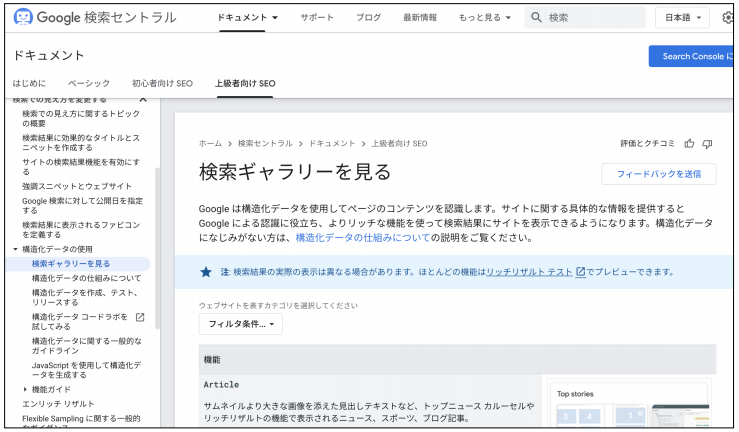Open the ブログ menu item
Screen dimensions: 739x432
coord(369,18)
